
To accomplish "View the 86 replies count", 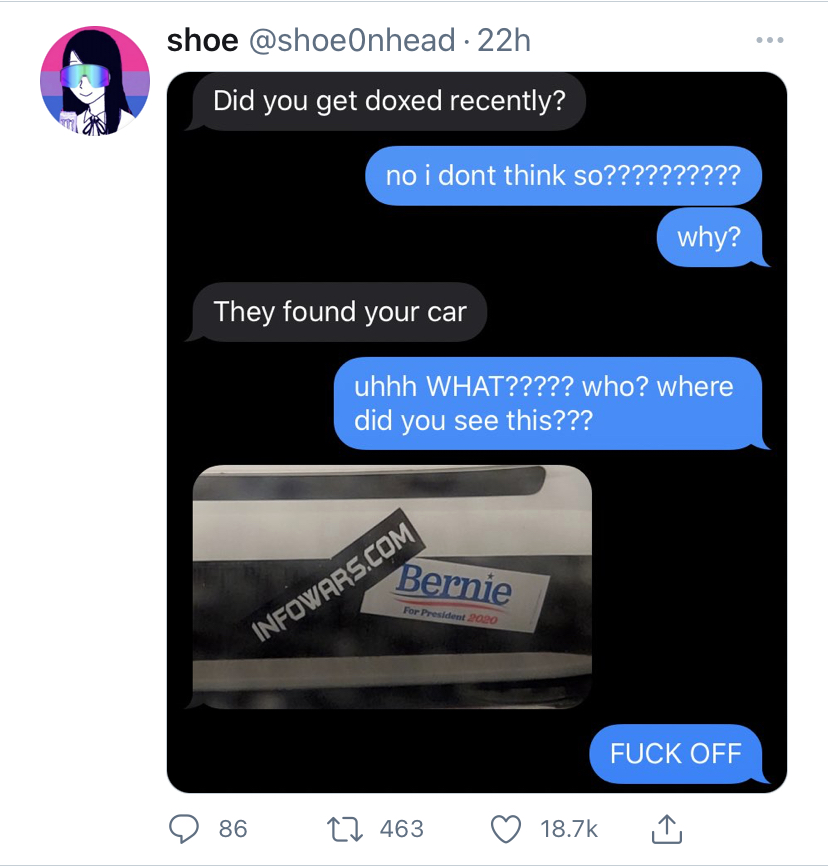I will pos(233,829).
